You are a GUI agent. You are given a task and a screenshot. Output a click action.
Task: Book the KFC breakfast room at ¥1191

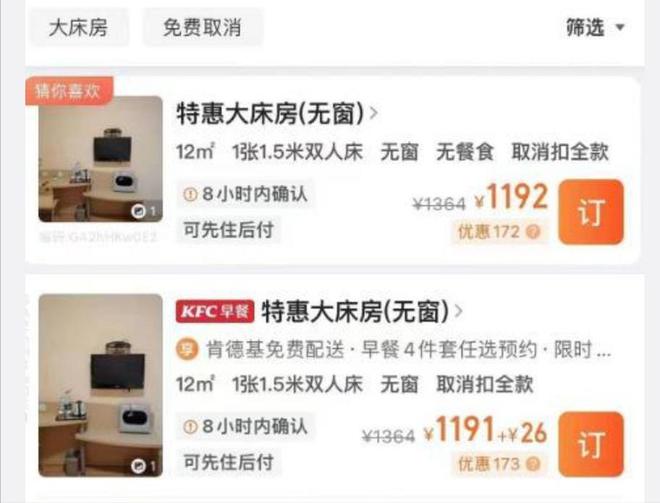[591, 444]
